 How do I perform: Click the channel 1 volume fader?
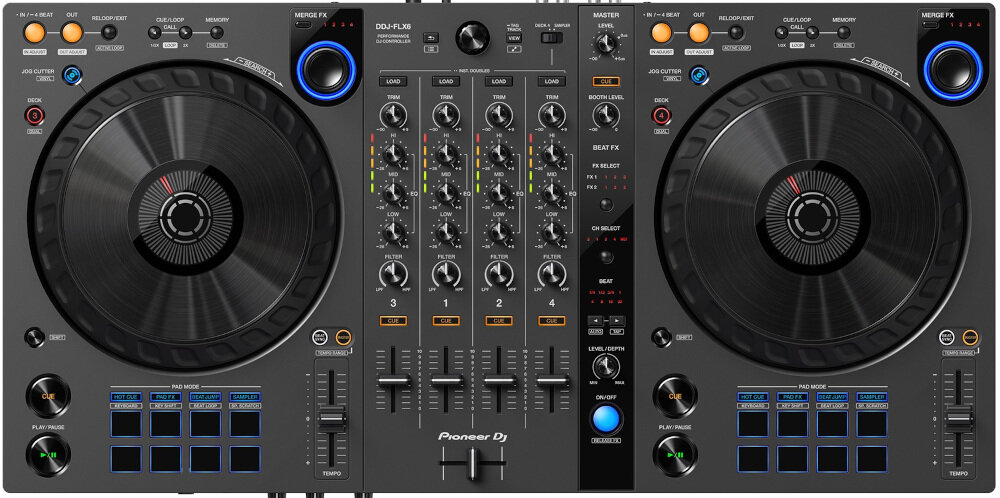point(446,381)
